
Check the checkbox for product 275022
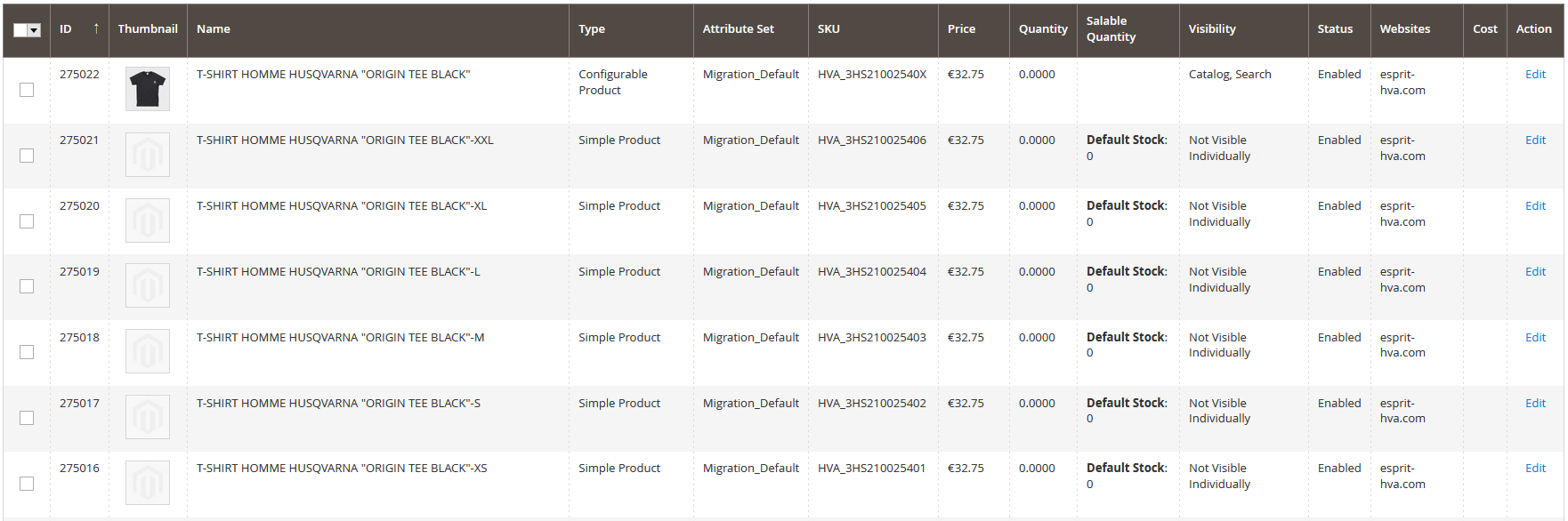[26, 89]
